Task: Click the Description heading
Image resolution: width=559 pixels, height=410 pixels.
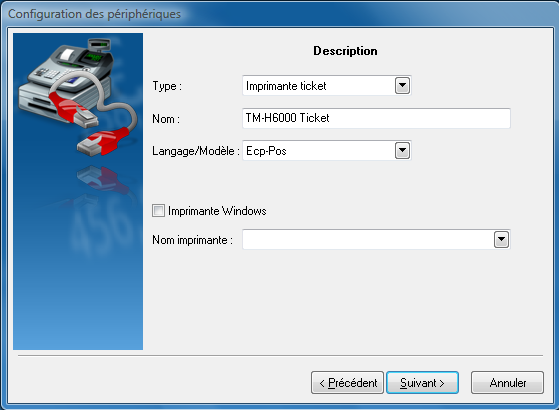Action: (345, 51)
